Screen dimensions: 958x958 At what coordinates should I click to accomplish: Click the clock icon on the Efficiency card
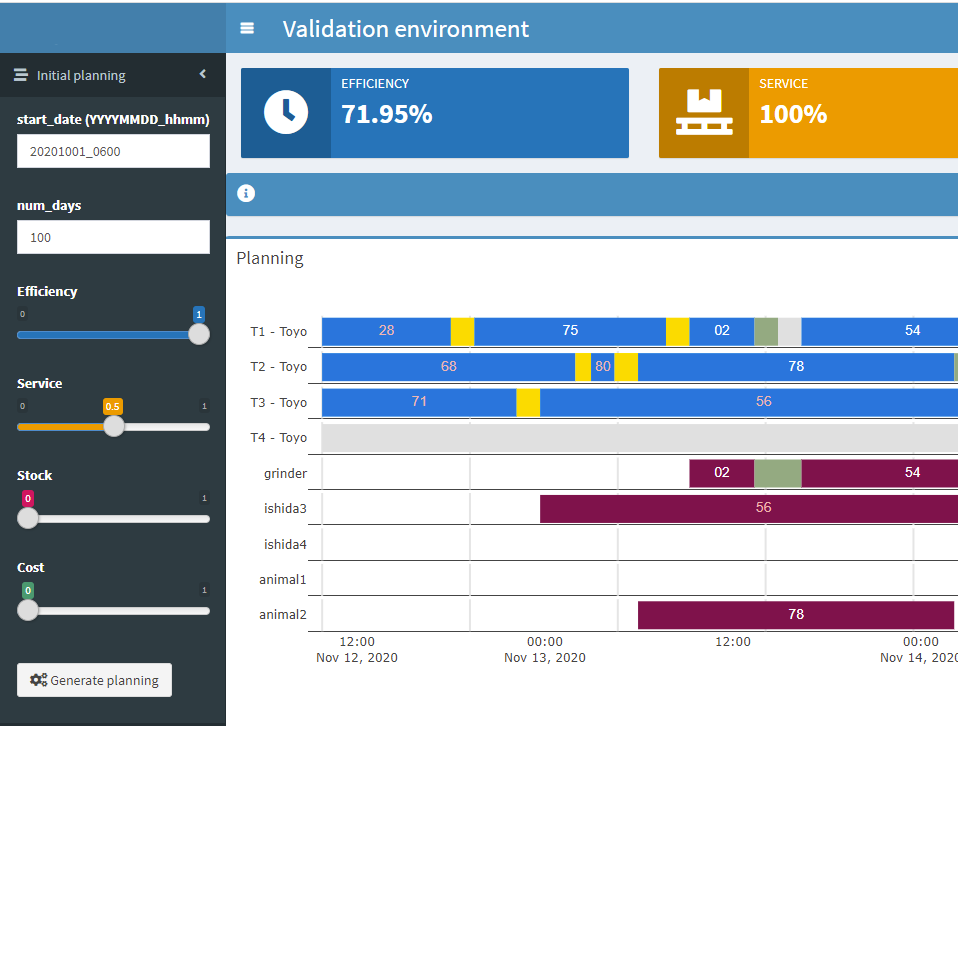pyautogui.click(x=284, y=112)
